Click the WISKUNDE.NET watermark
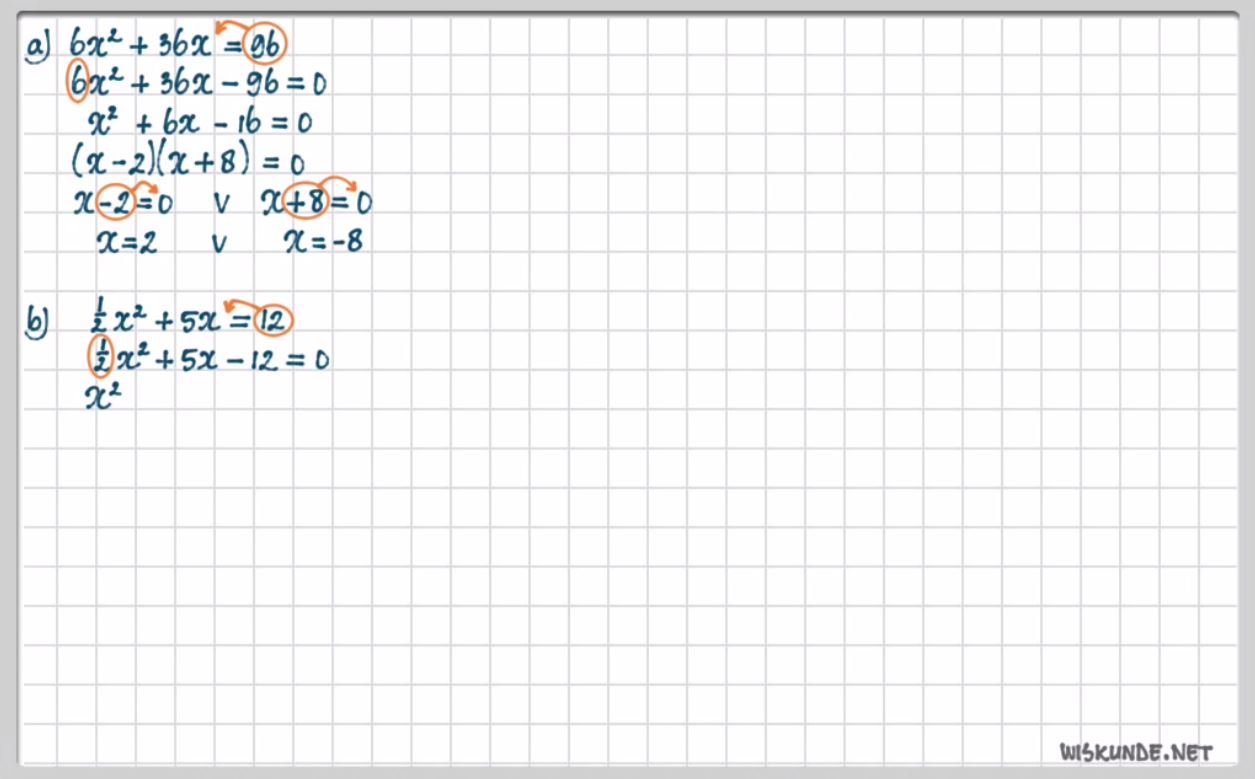The image size is (1255, 779). click(x=1135, y=752)
